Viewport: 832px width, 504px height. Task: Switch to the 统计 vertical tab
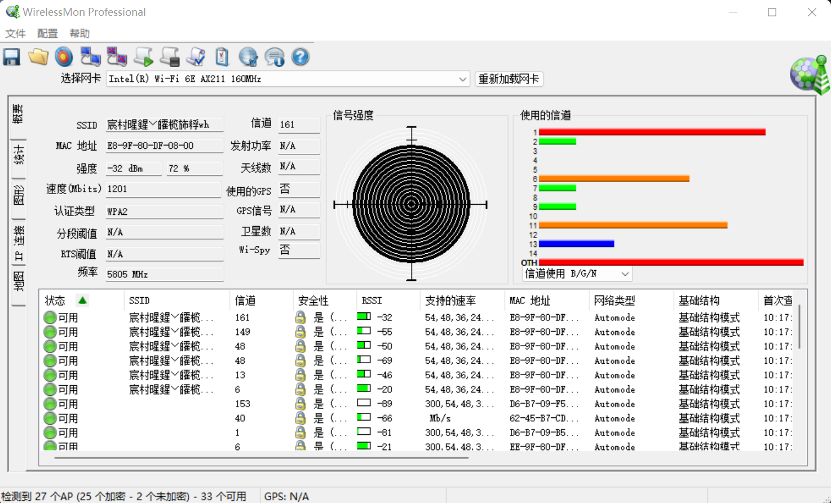click(x=18, y=156)
